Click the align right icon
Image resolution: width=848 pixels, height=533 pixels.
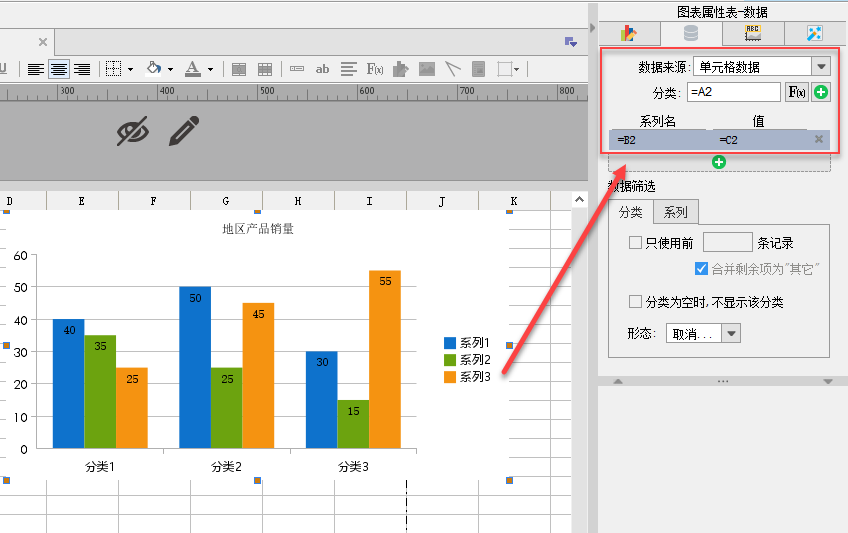(x=82, y=69)
